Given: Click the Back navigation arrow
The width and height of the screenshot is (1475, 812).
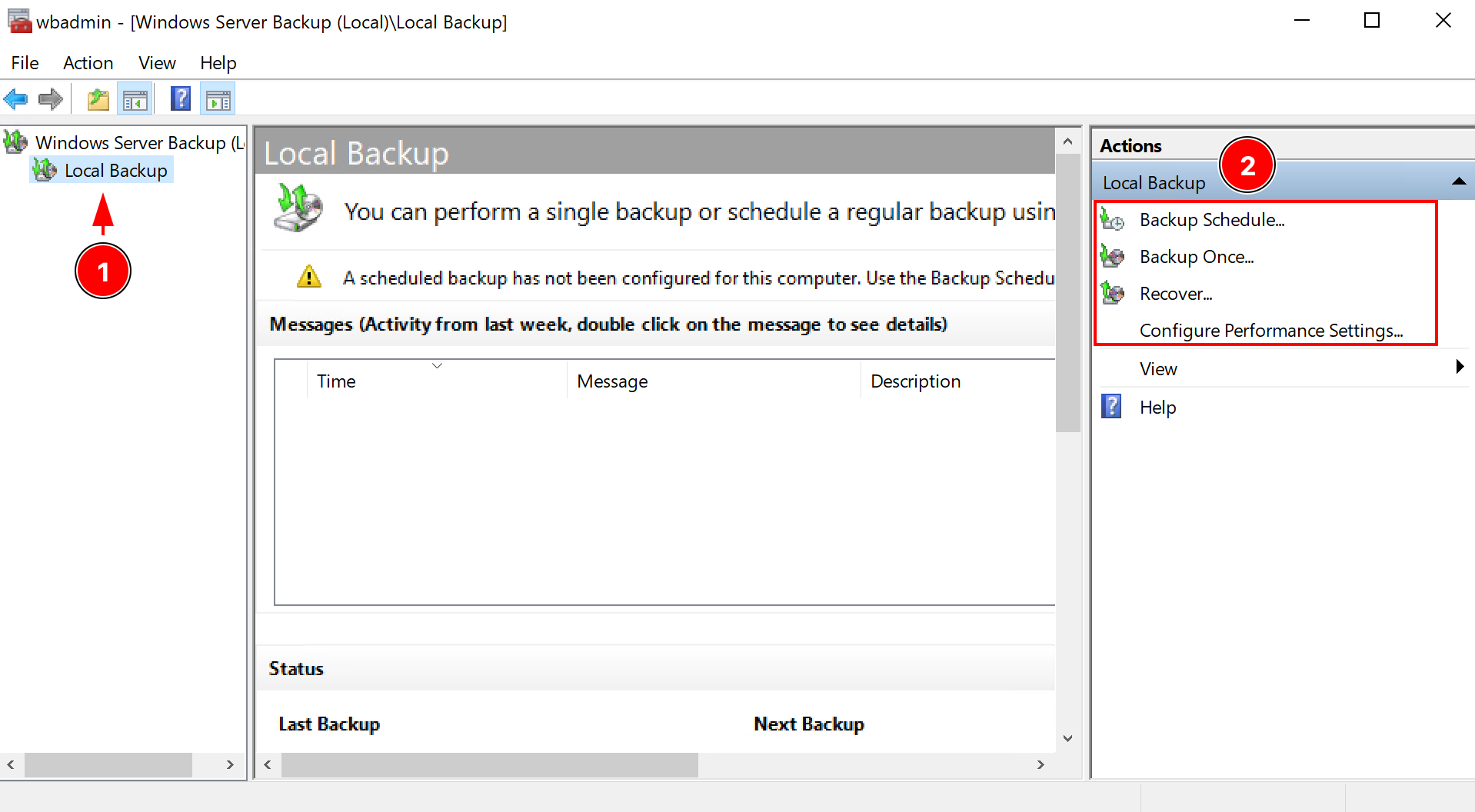Looking at the screenshot, I should tap(16, 98).
